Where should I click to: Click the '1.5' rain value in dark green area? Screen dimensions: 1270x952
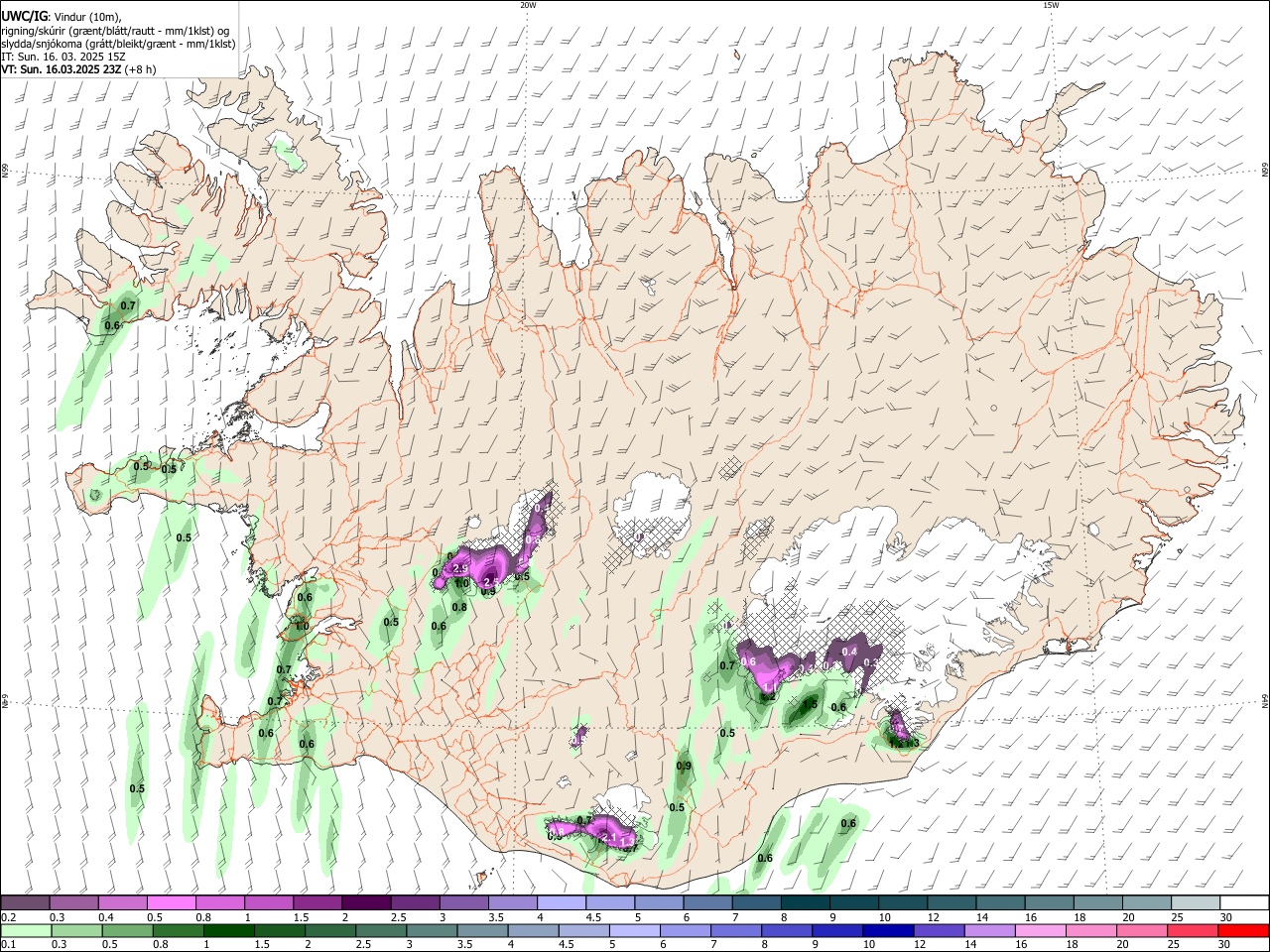(x=810, y=704)
